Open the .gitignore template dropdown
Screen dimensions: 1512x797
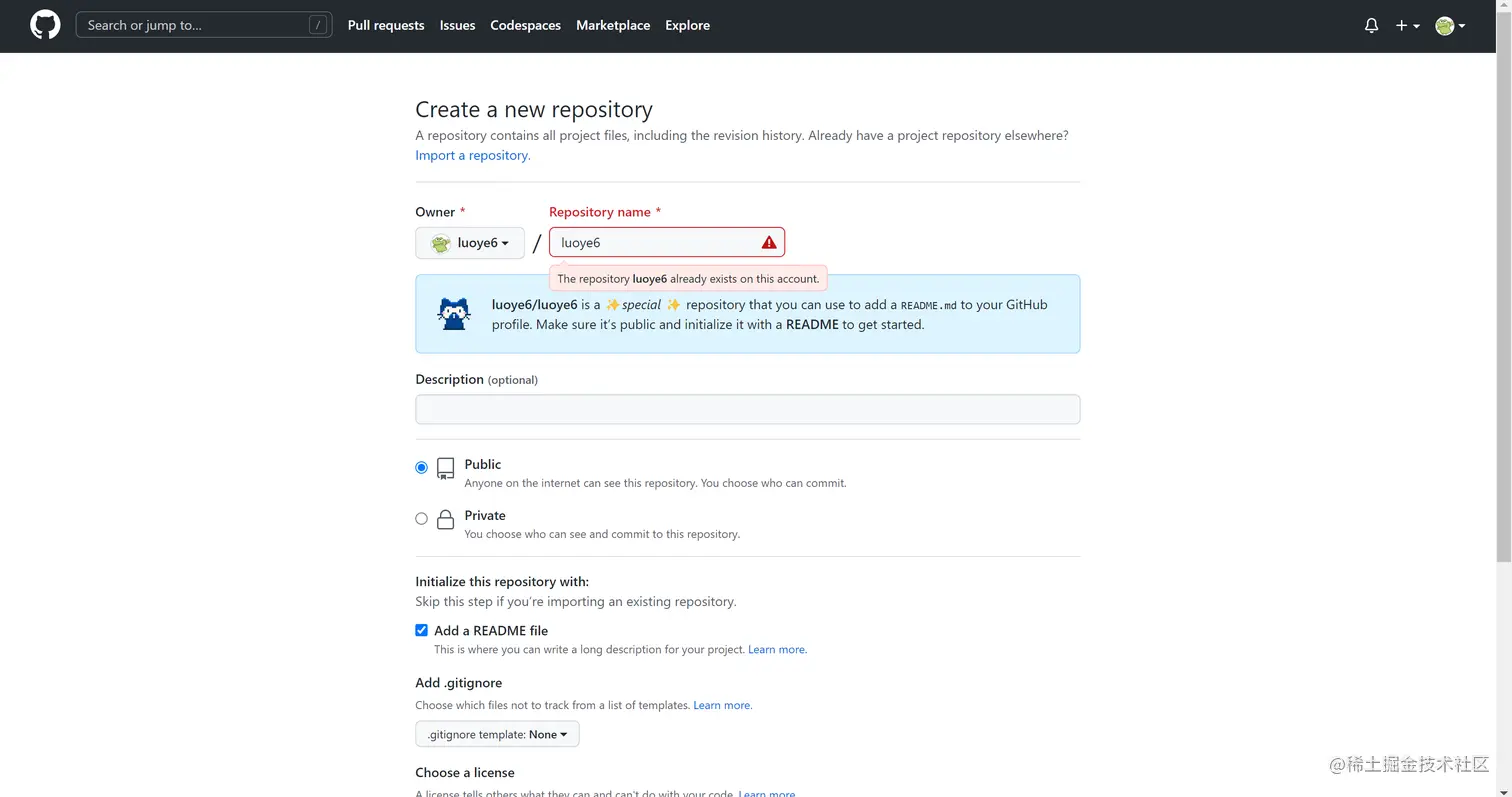coord(497,734)
